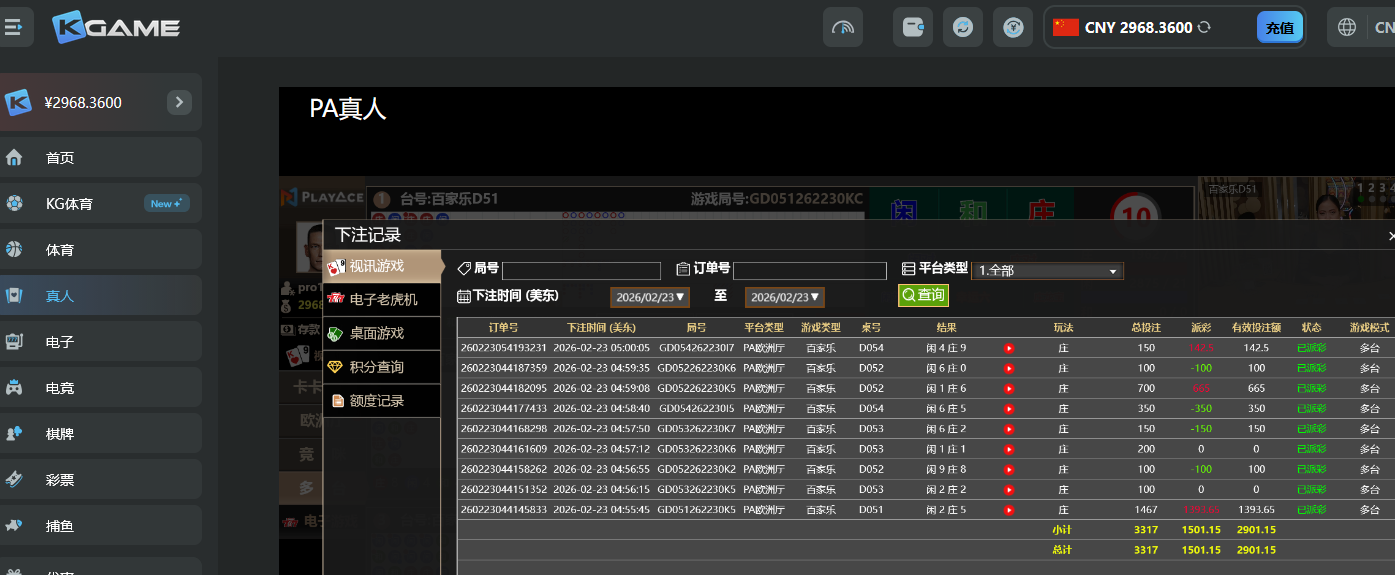1395x575 pixels.
Task: Play video replay for order 260223044145833
Action: click(x=1009, y=510)
